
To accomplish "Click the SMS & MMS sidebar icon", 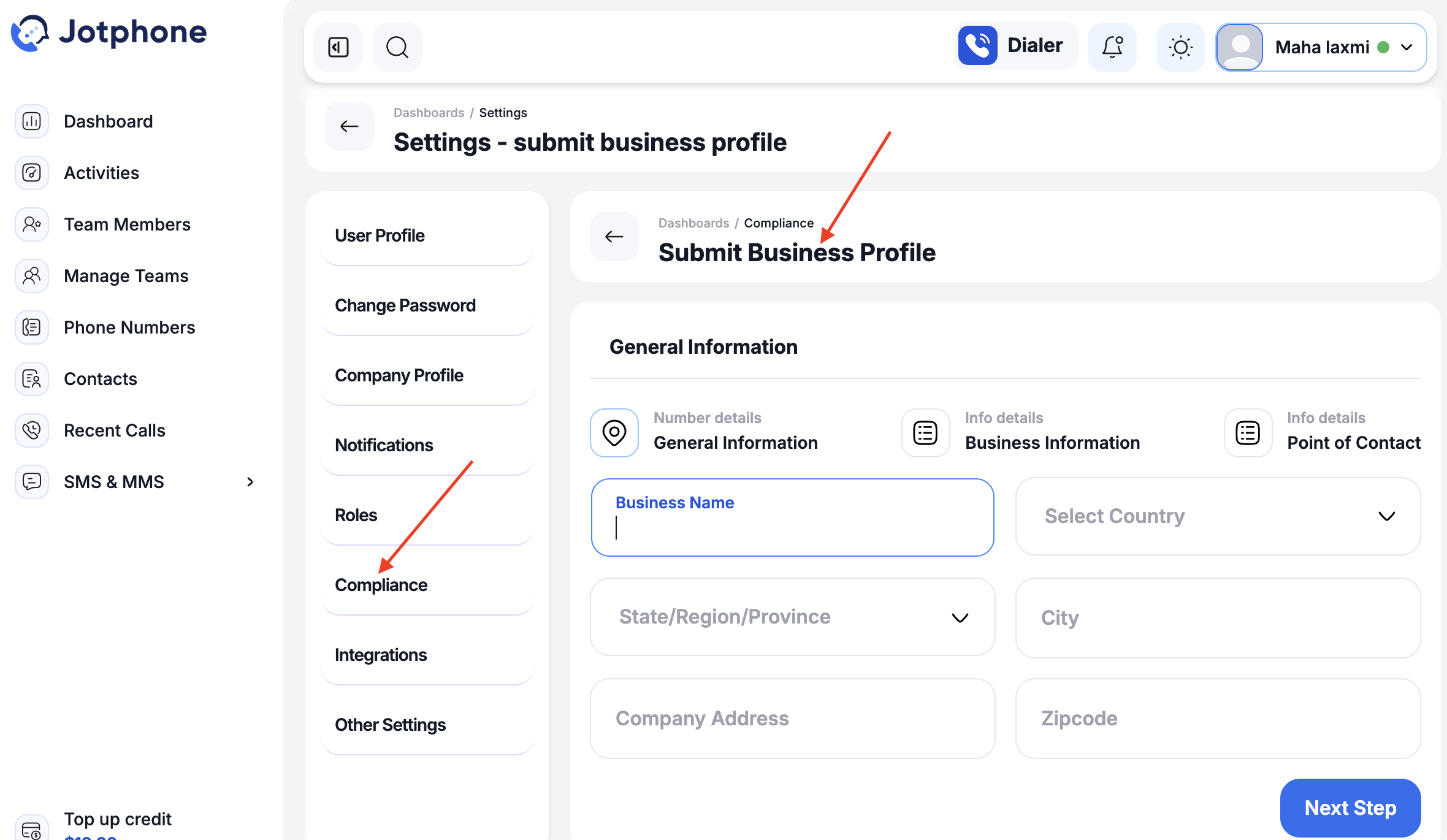I will tap(32, 482).
